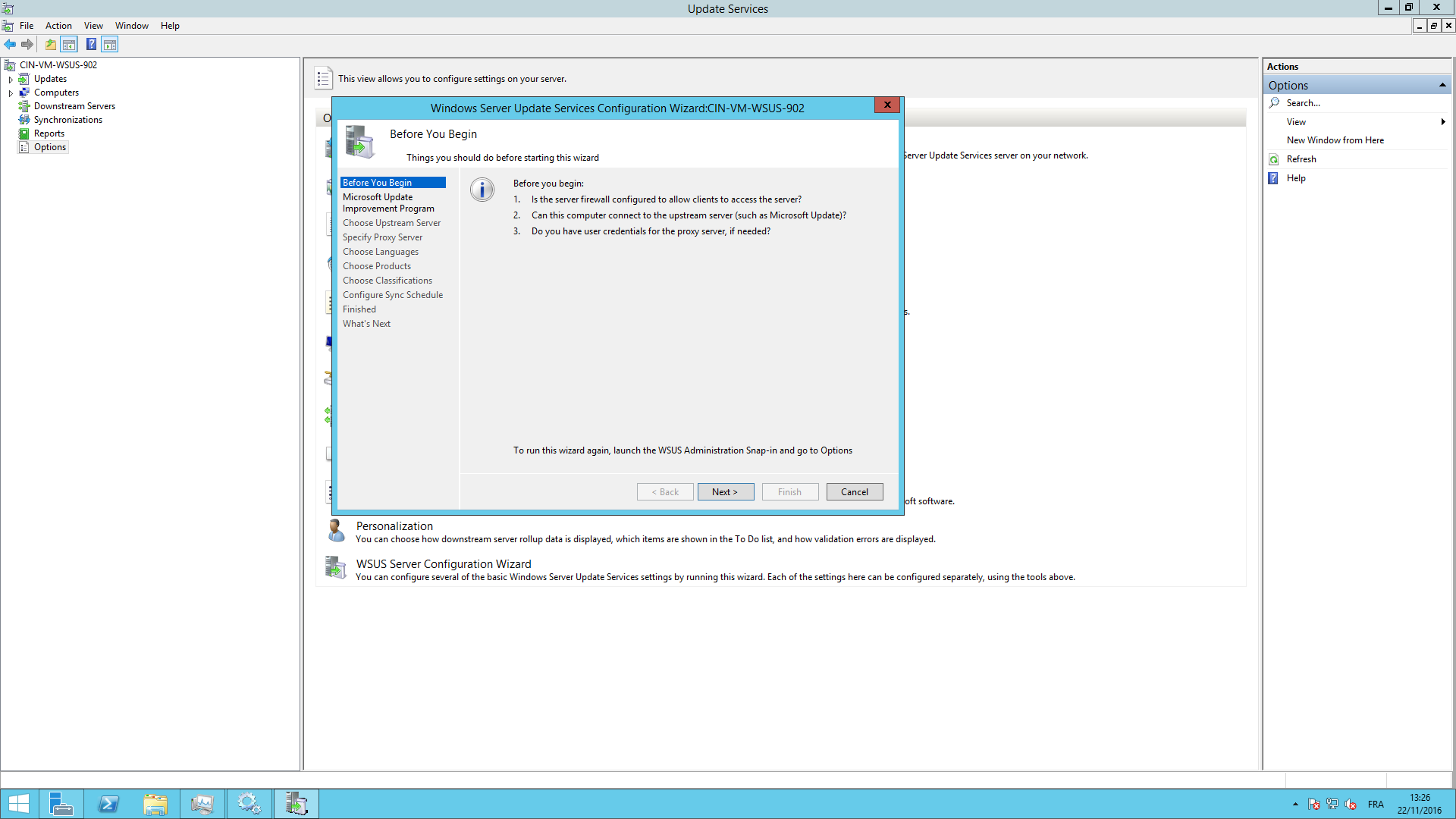This screenshot has height=819, width=1456.
Task: Click the Downstream Servers node icon
Action: pos(24,106)
